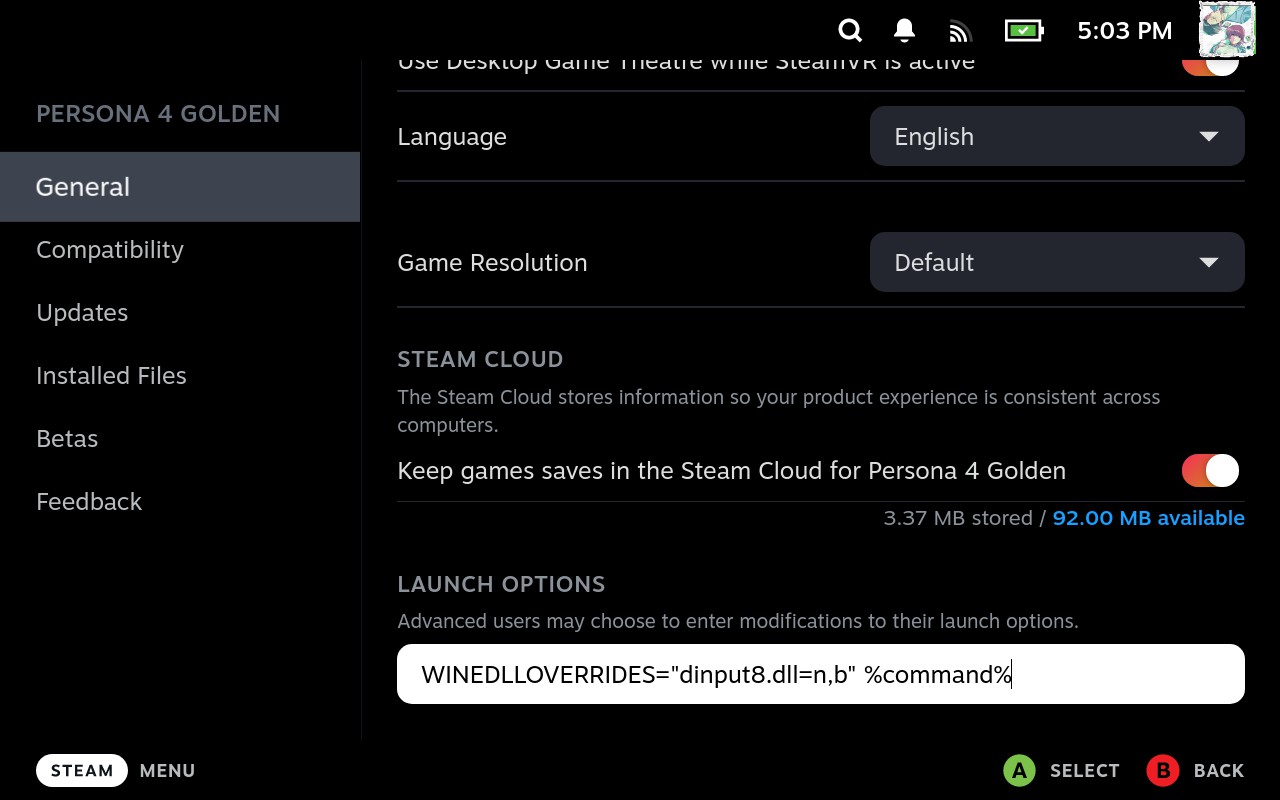Toggle Desktop Game Theatre while SteamVR active
Viewport: 1280px width, 800px height.
1210,64
